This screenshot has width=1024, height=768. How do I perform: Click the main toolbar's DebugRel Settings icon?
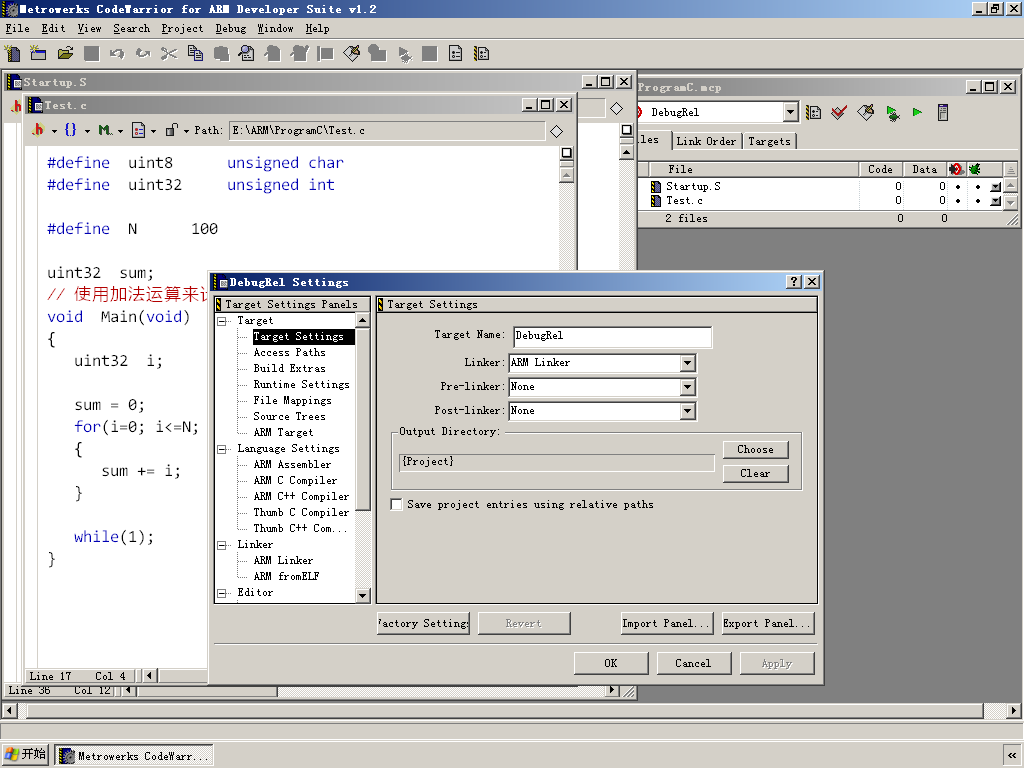coord(481,54)
